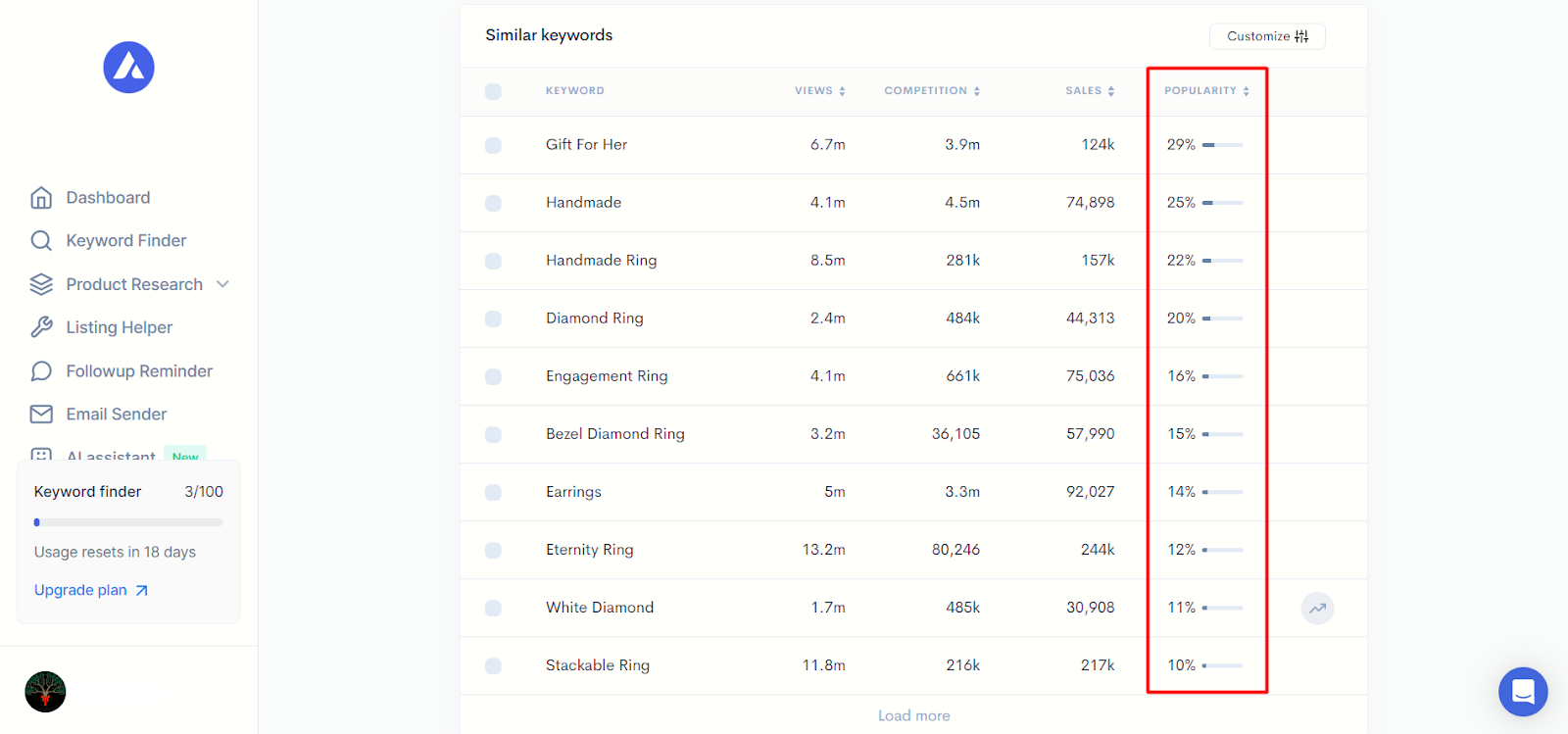Click the trend chart icon for White Diamond
Viewport: 1568px width, 734px height.
click(1317, 608)
